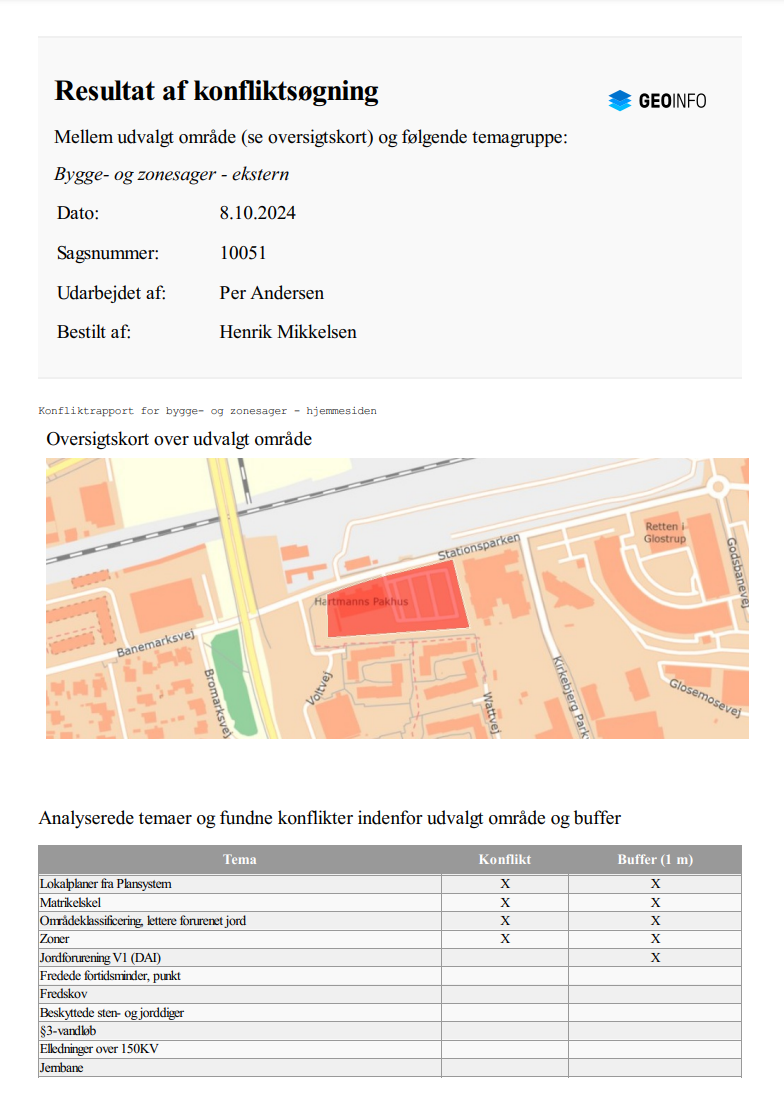Screen dimensions: 784x1119
Task: Click the '§3-vandløb' row label
Action: pyautogui.click(x=68, y=1031)
